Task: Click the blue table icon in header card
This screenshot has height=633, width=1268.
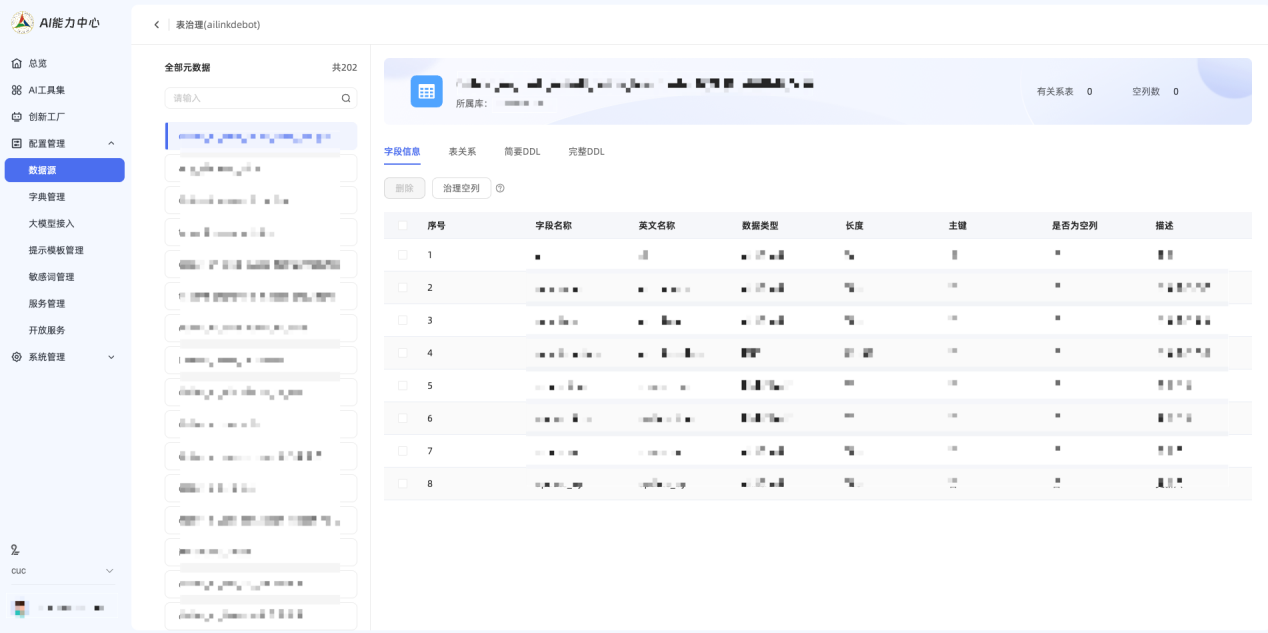Action: (x=426, y=91)
